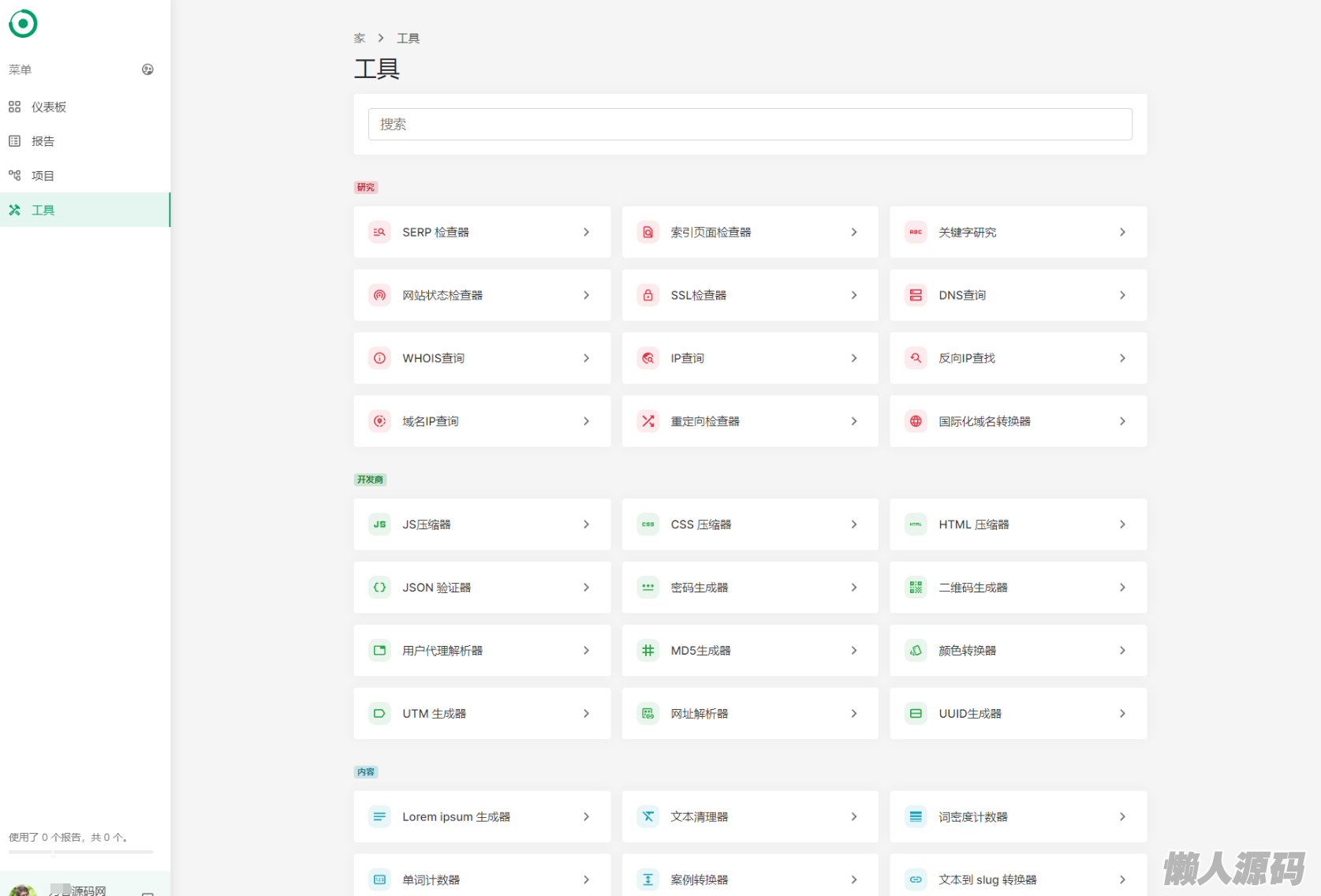The height and width of the screenshot is (896, 1321).
Task: Open 仪表板 in the sidebar menu
Action: tap(48, 107)
